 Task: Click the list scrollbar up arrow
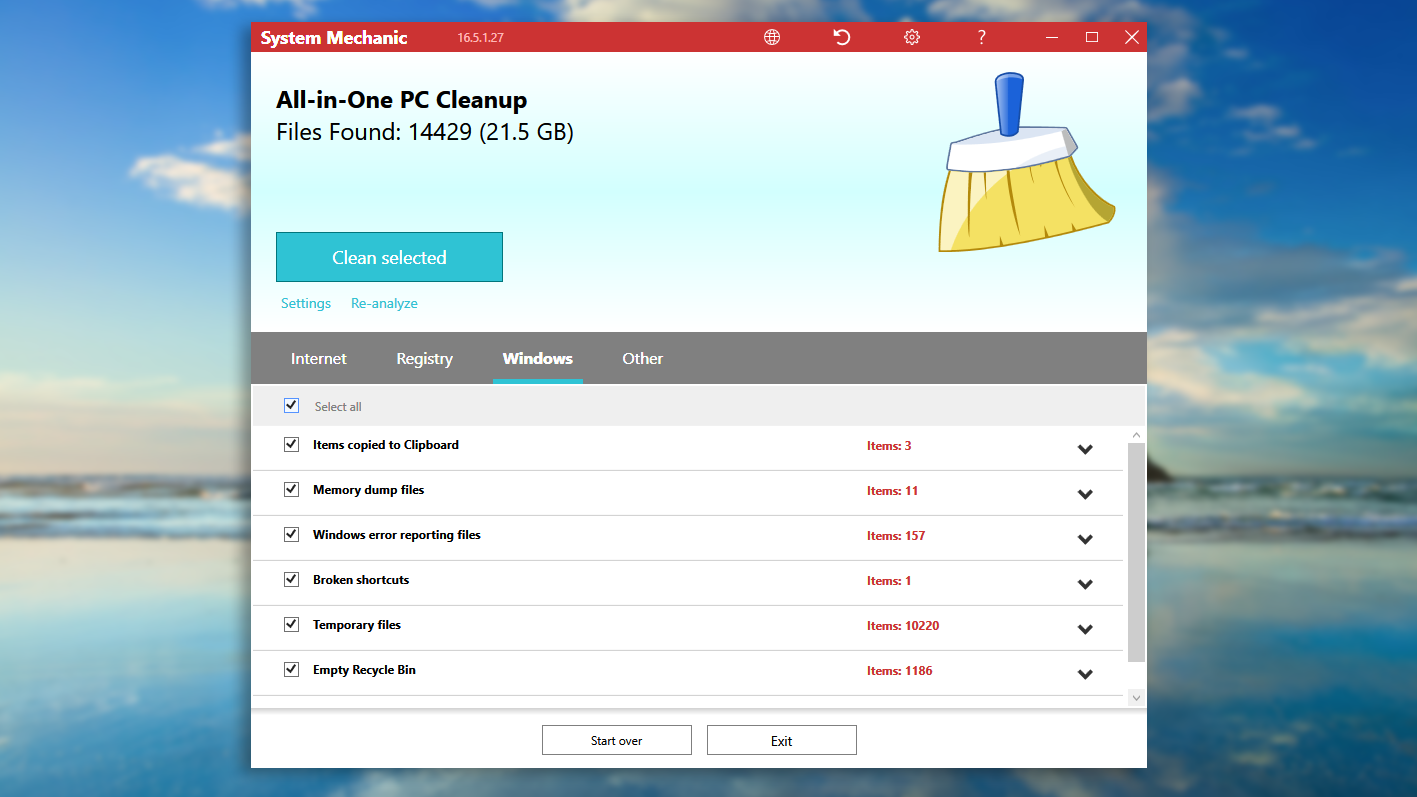coord(1136,435)
